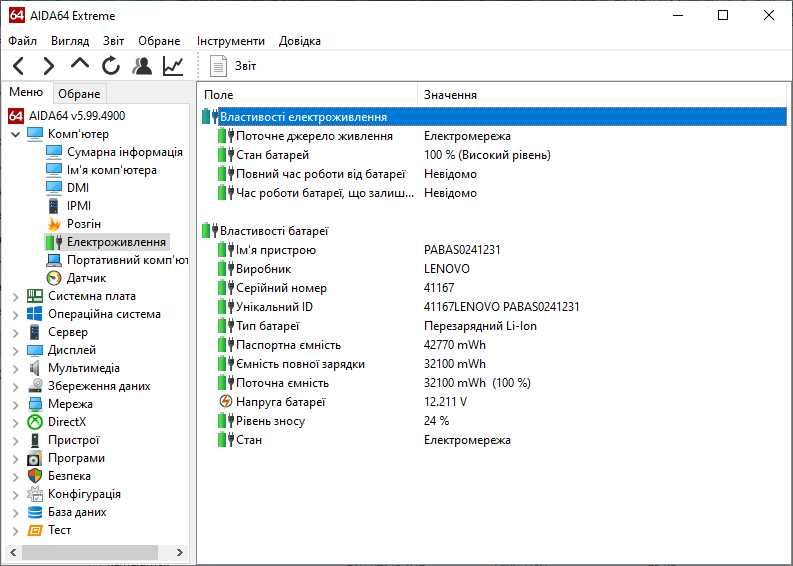Go forward with the right arrow toolbar icon
Screen dimensions: 793x566
(49, 66)
